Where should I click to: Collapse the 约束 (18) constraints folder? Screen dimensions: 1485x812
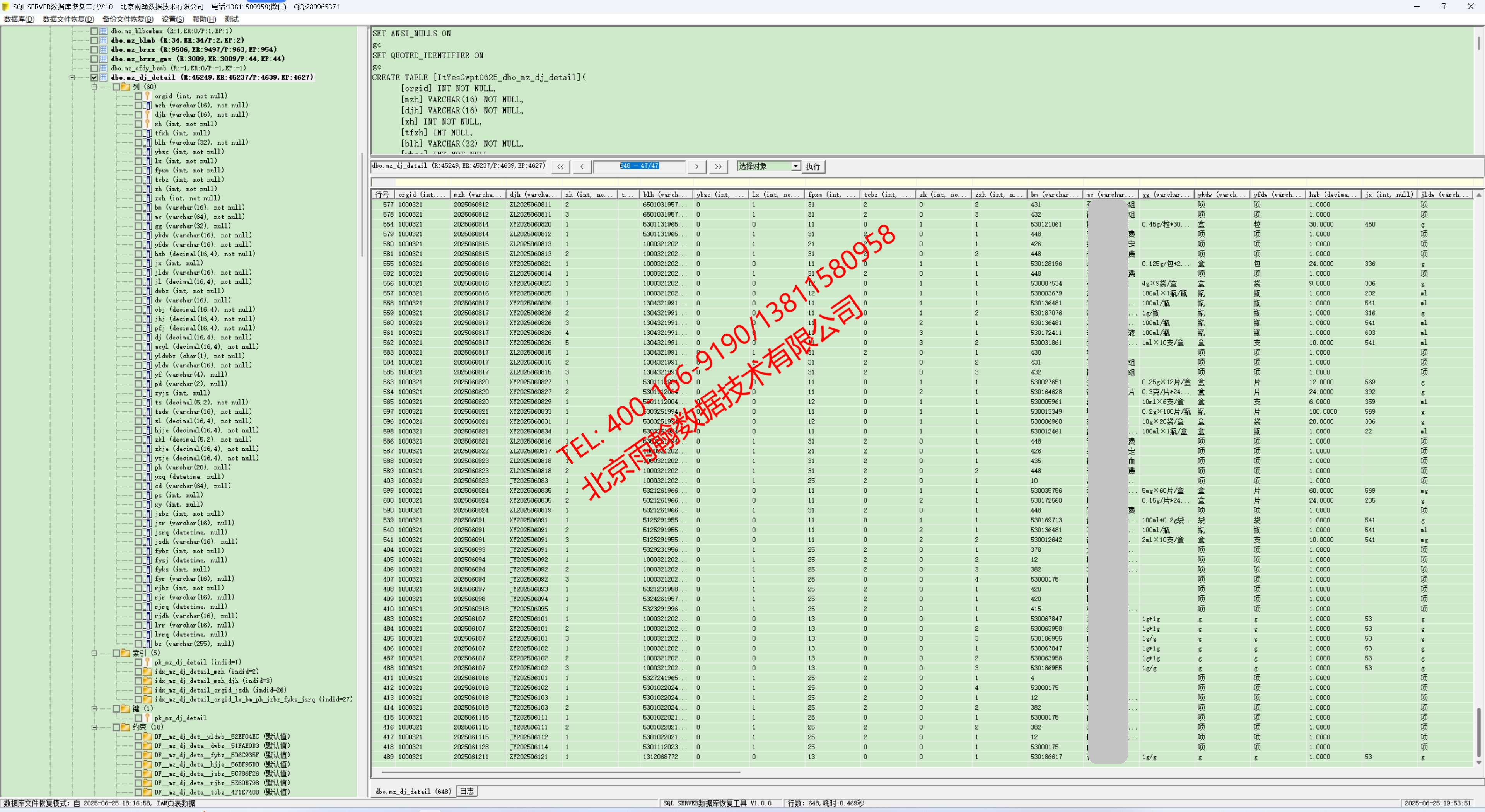point(94,727)
